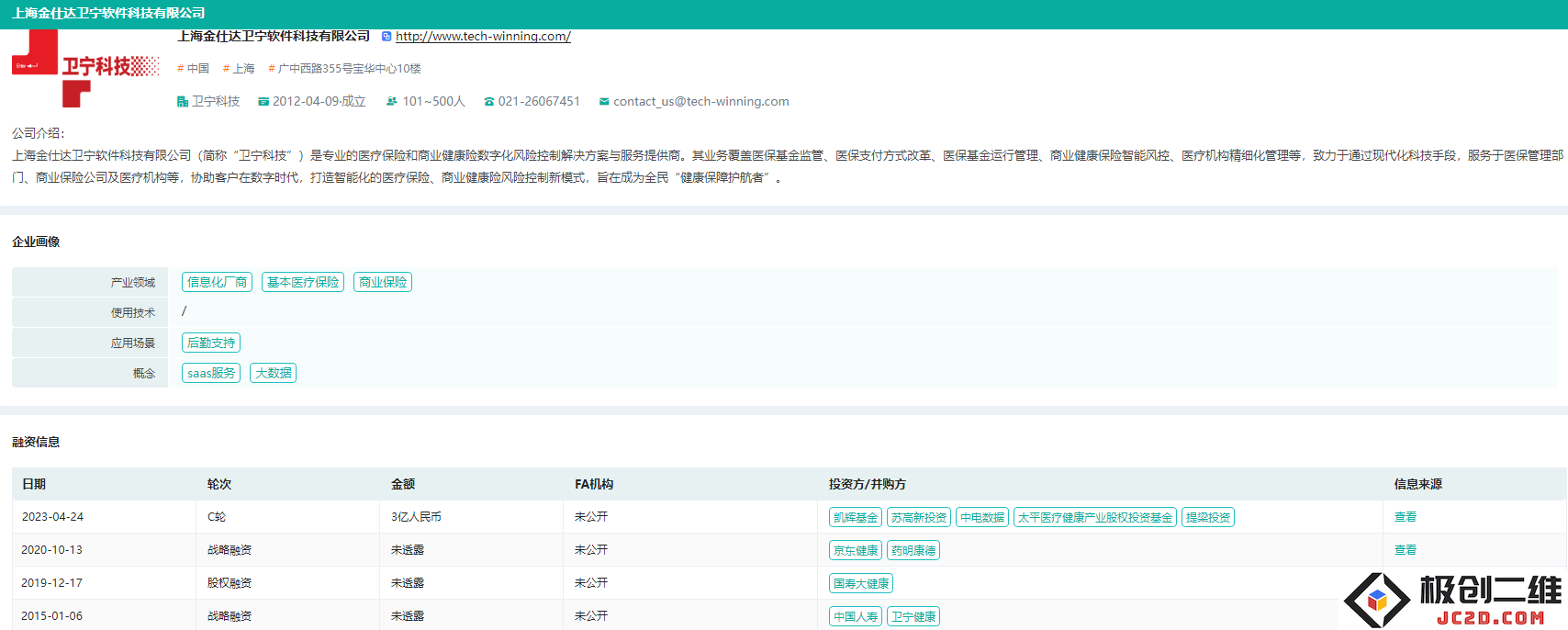The width and height of the screenshot is (1568, 630).
Task: Click investor tag 中电数据
Action: [982, 518]
